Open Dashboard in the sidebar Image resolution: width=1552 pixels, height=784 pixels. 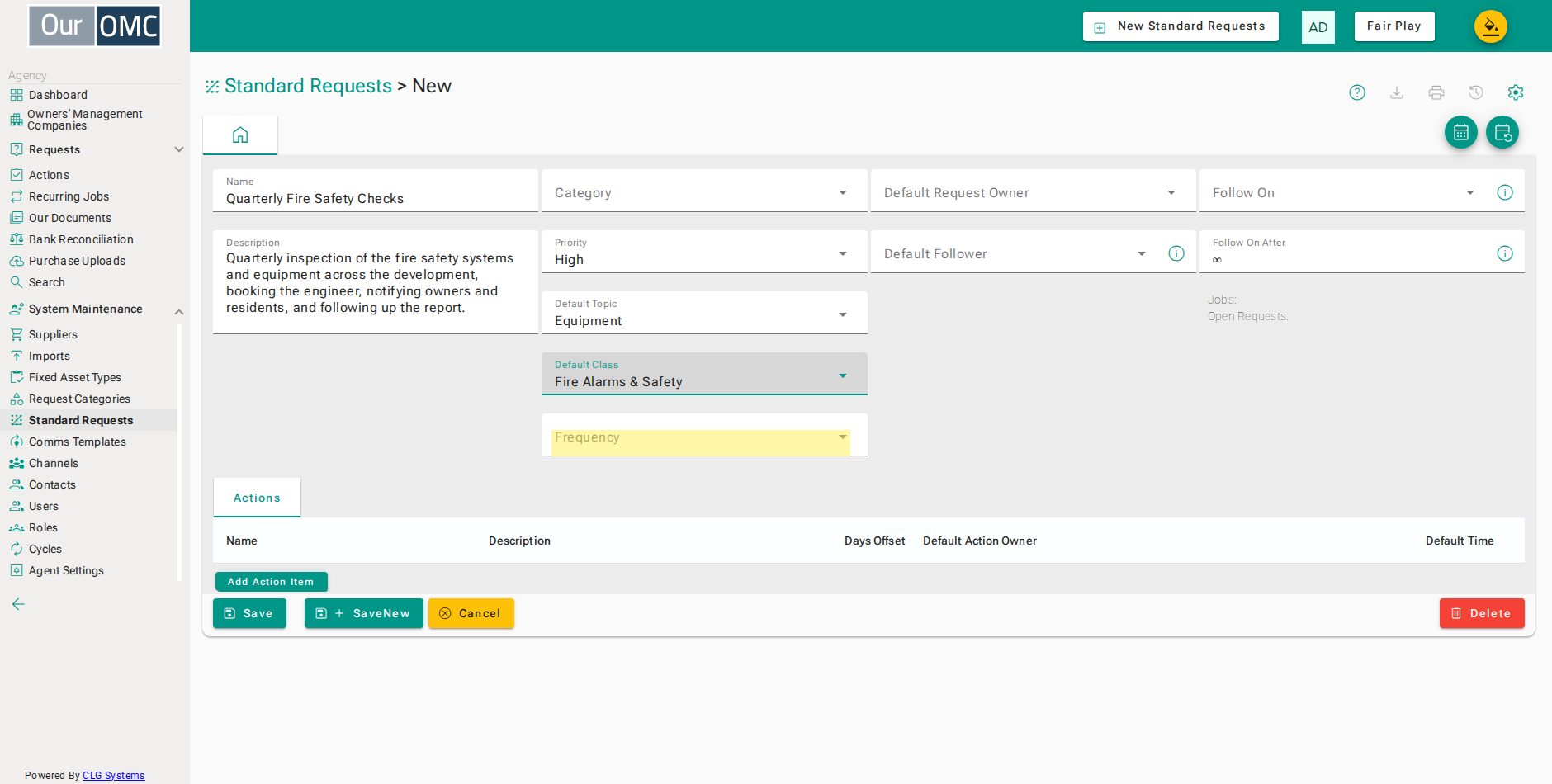tap(58, 95)
